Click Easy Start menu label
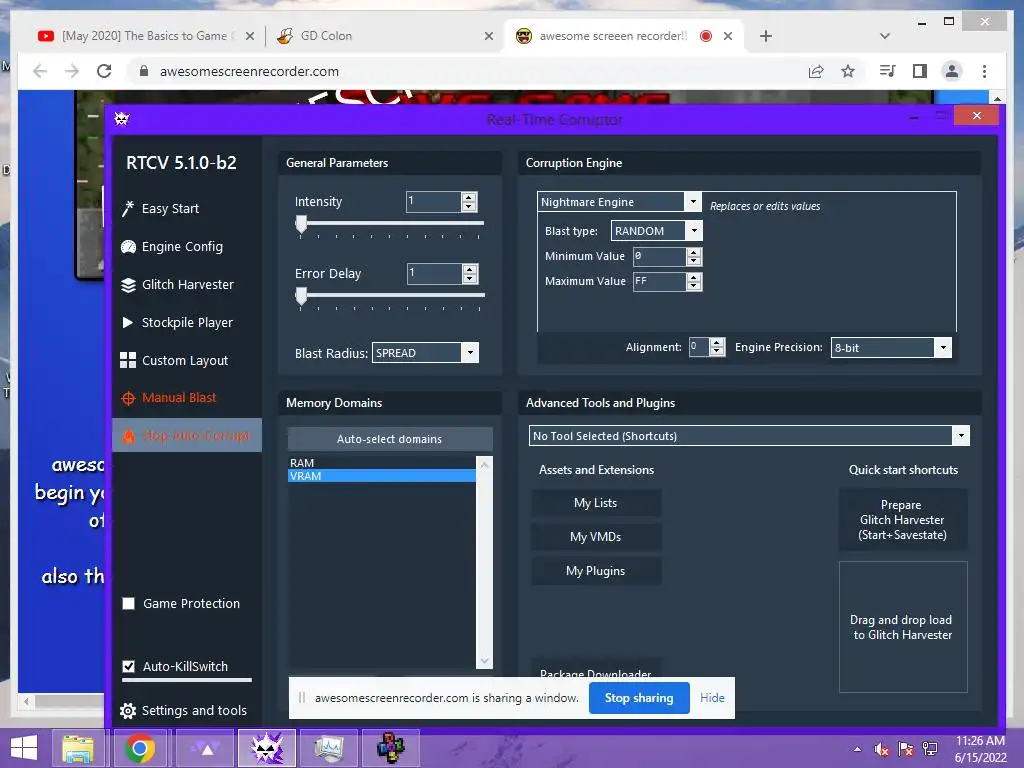The height and width of the screenshot is (768, 1024). 170,208
